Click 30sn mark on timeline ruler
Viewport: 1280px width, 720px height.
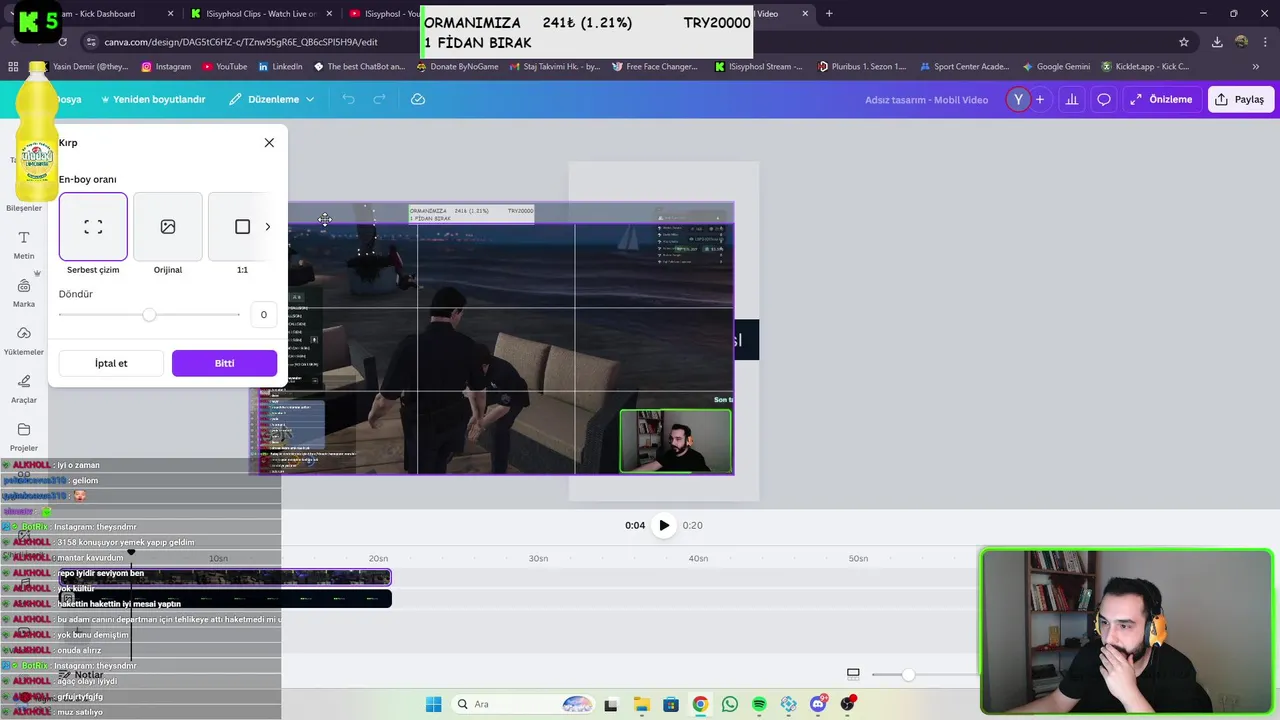(538, 558)
